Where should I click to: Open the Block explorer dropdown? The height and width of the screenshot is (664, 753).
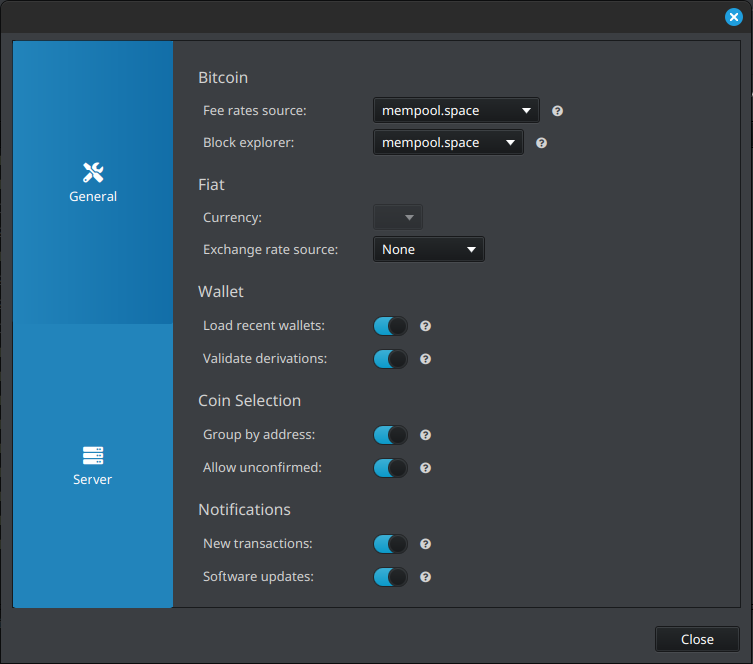[x=448, y=143]
